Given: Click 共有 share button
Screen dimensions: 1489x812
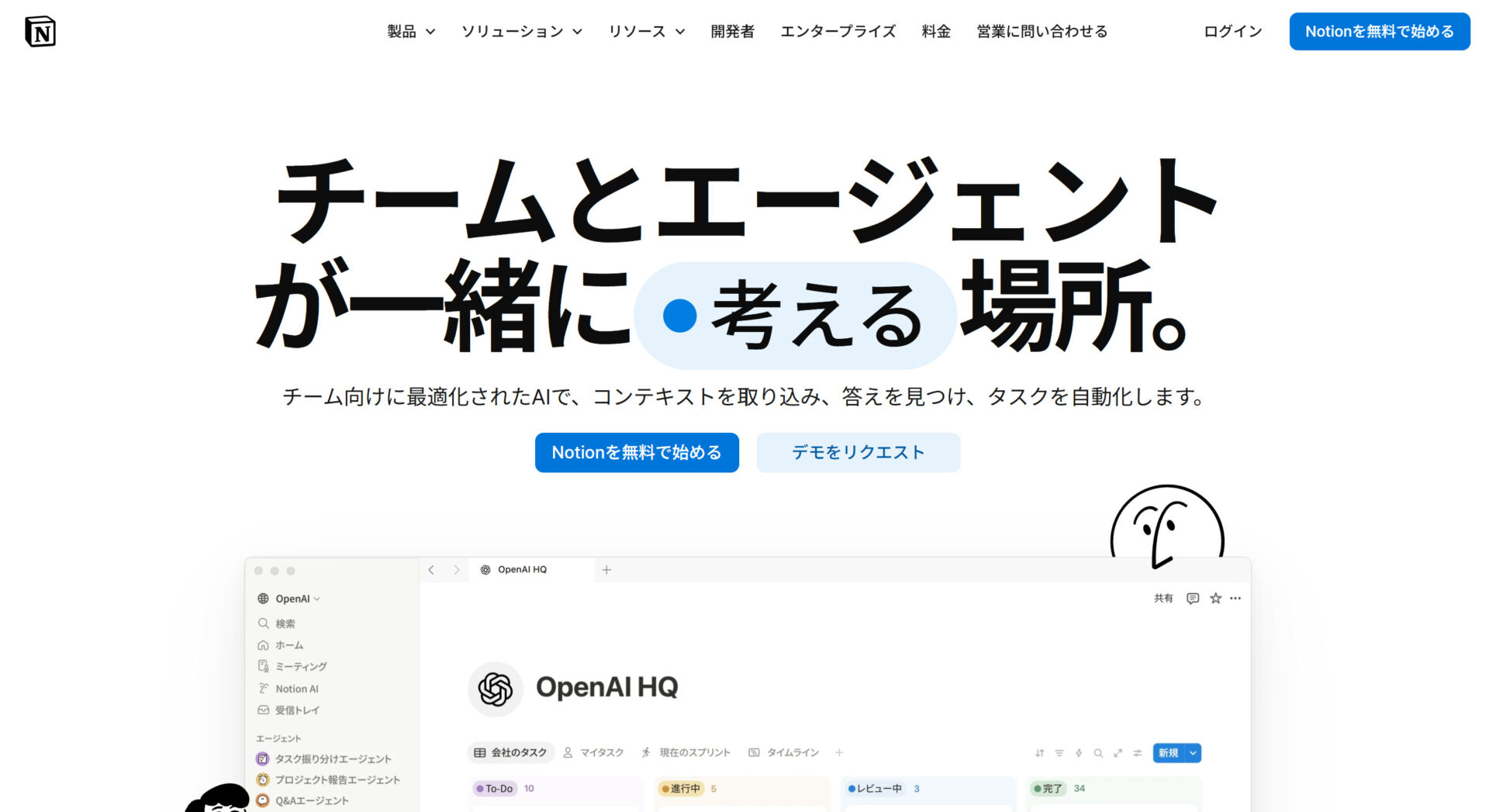Looking at the screenshot, I should pyautogui.click(x=1163, y=598).
